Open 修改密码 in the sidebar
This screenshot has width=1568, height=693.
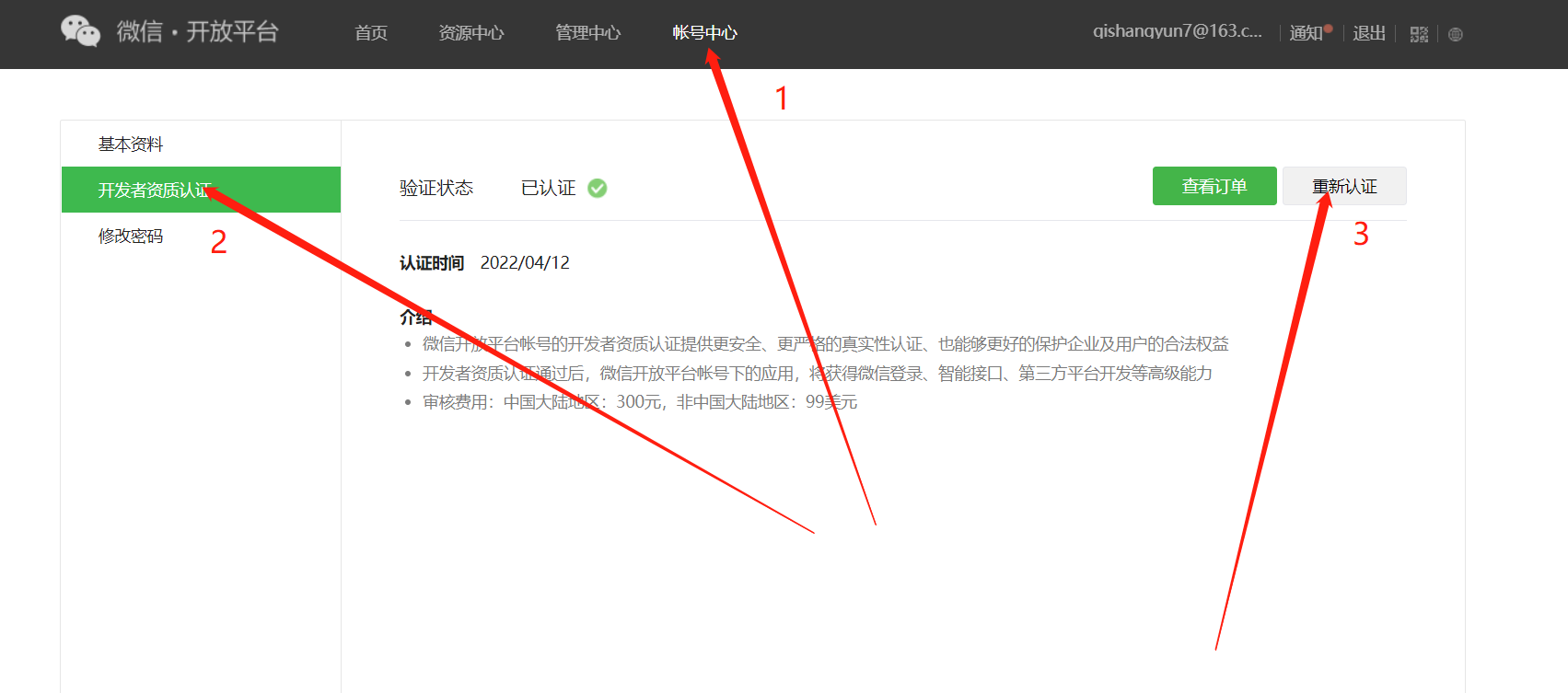coord(201,236)
